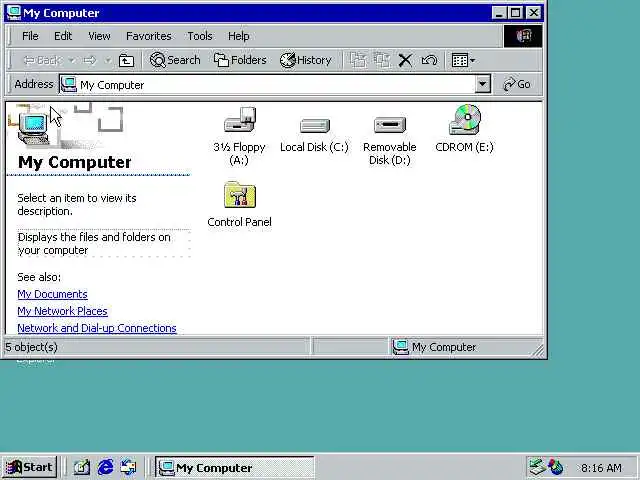Screen dimensions: 640x480
Task: Click the Forward arrow button
Action: point(90,60)
